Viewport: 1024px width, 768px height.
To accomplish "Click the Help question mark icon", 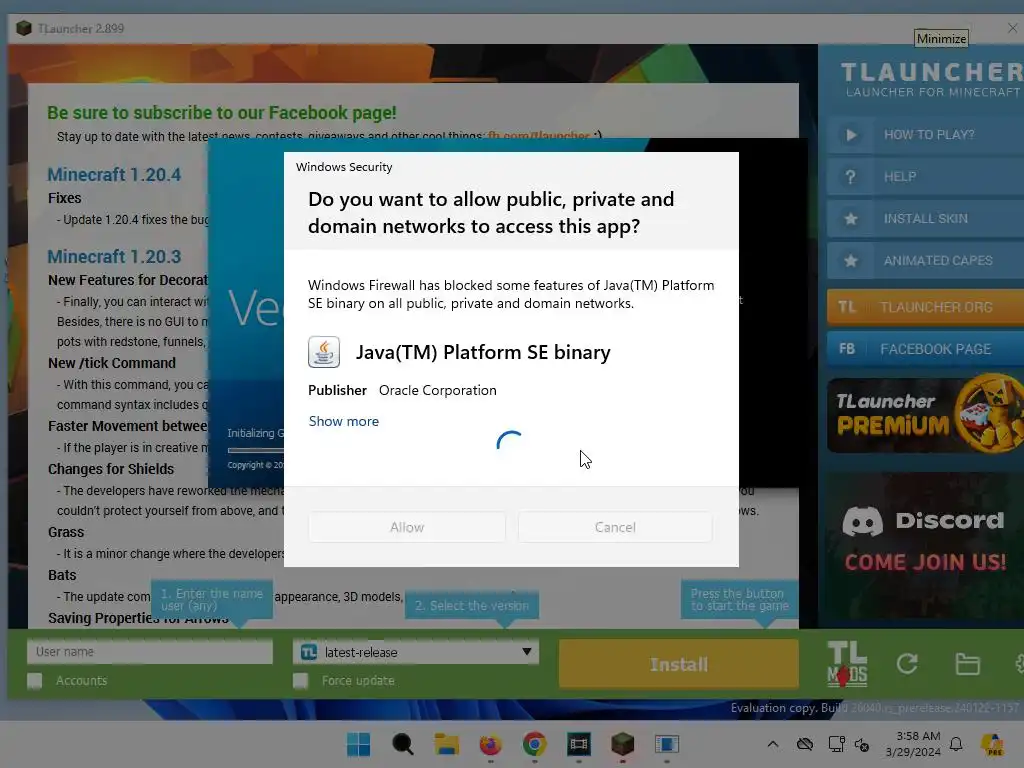I will tap(850, 177).
